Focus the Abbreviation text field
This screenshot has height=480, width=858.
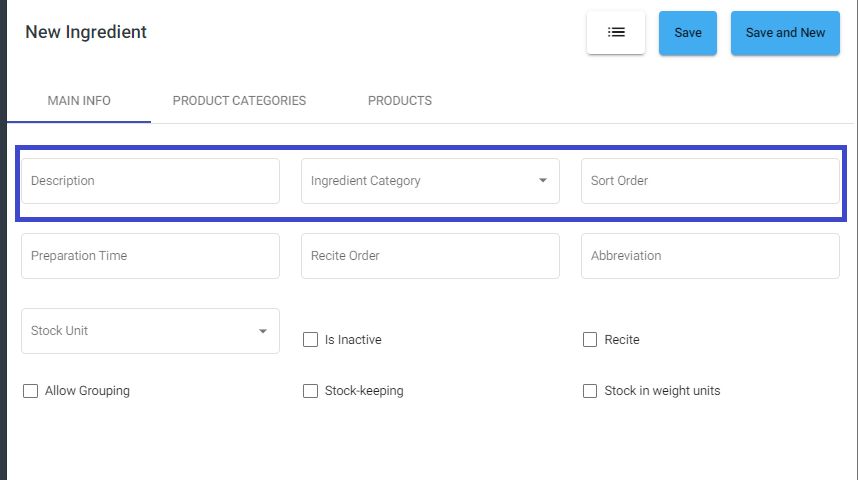point(710,256)
